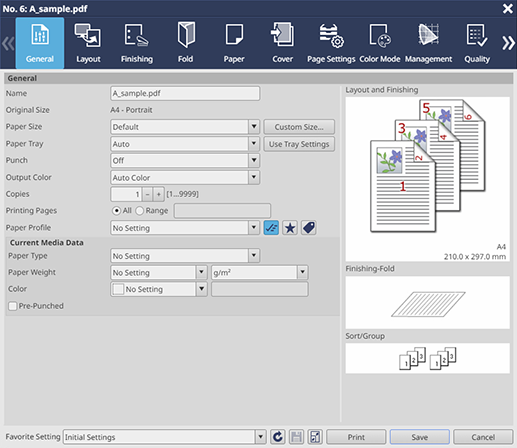Click the Print button
The width and height of the screenshot is (517, 448).
pos(356,437)
